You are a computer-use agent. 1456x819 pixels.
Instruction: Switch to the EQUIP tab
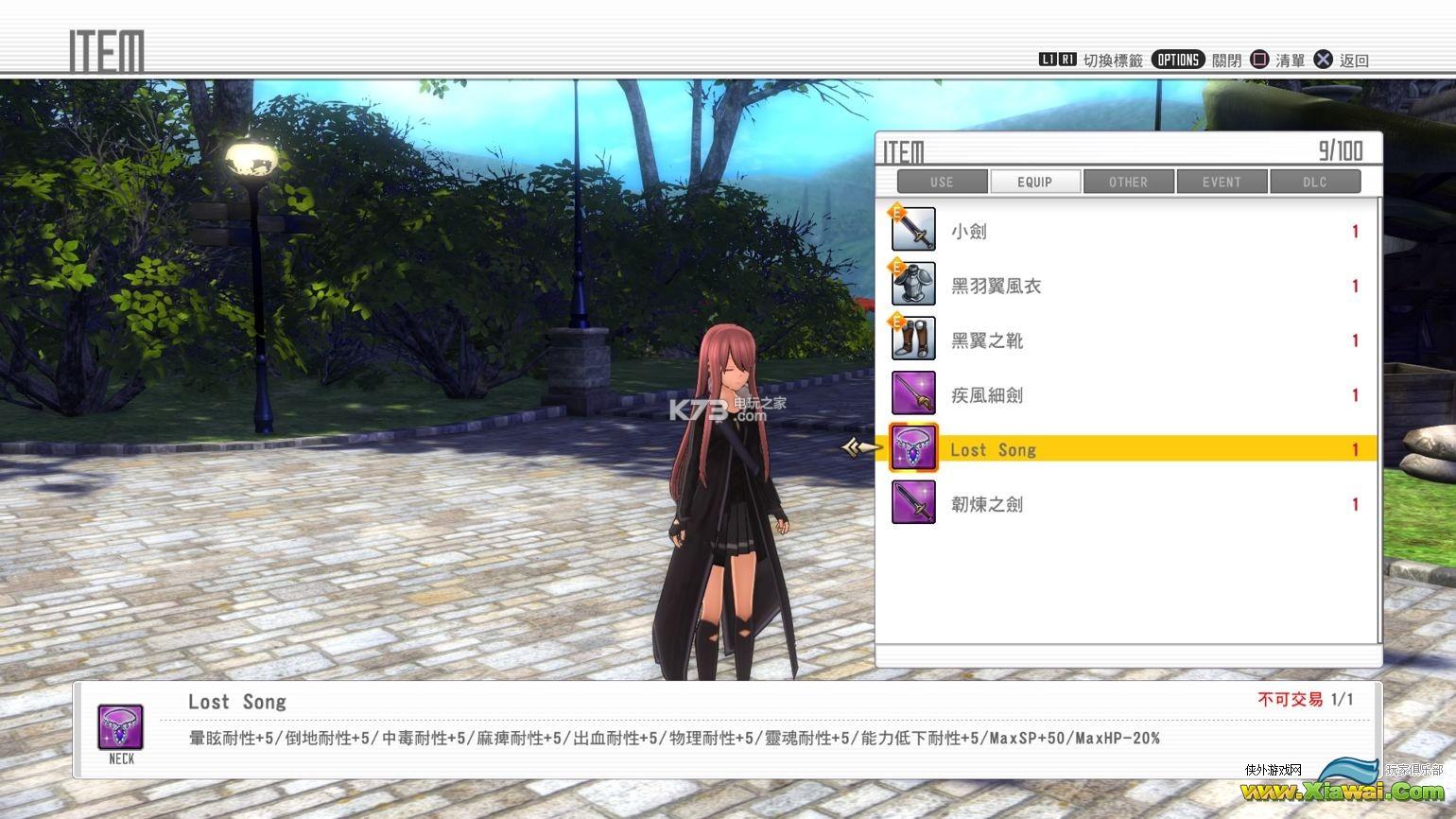click(1035, 182)
